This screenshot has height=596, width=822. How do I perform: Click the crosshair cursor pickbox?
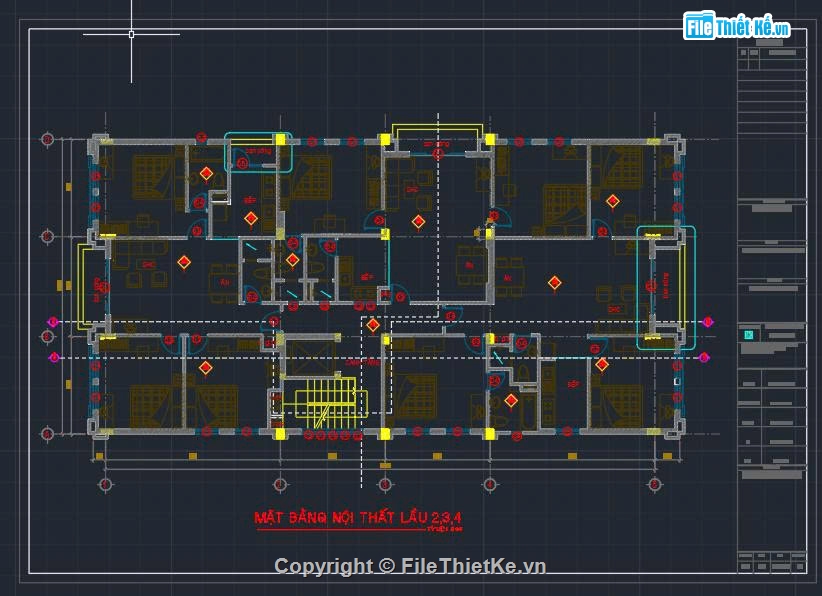pyautogui.click(x=131, y=35)
